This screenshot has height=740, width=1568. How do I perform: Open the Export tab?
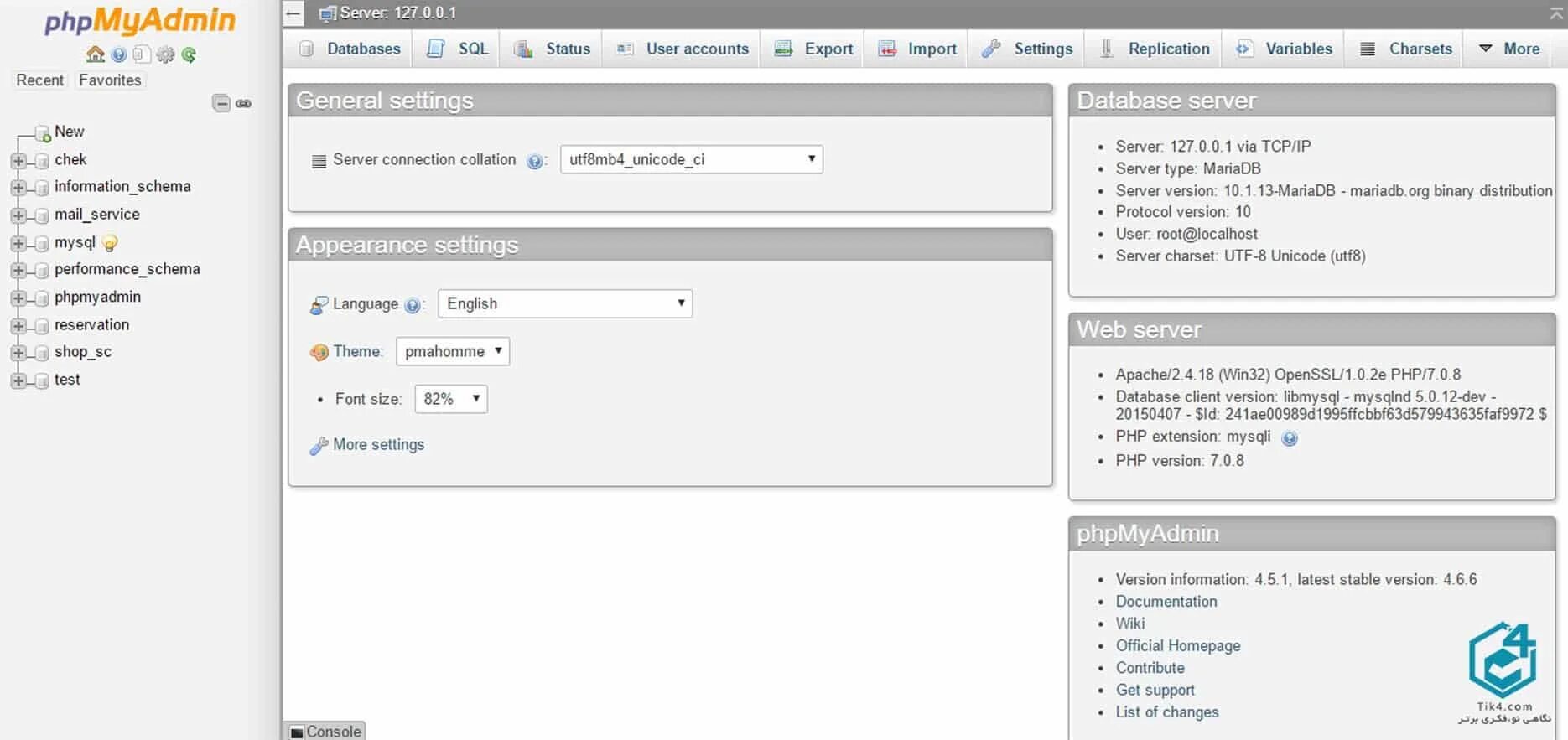point(813,49)
